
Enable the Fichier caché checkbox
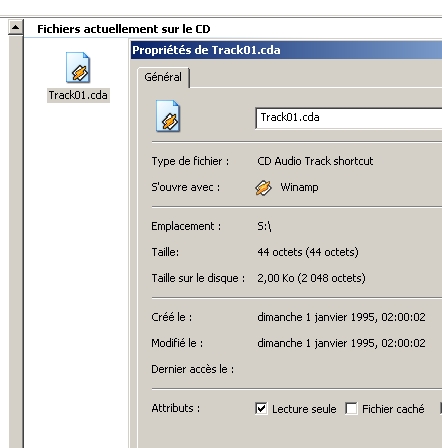pyautogui.click(x=351, y=408)
